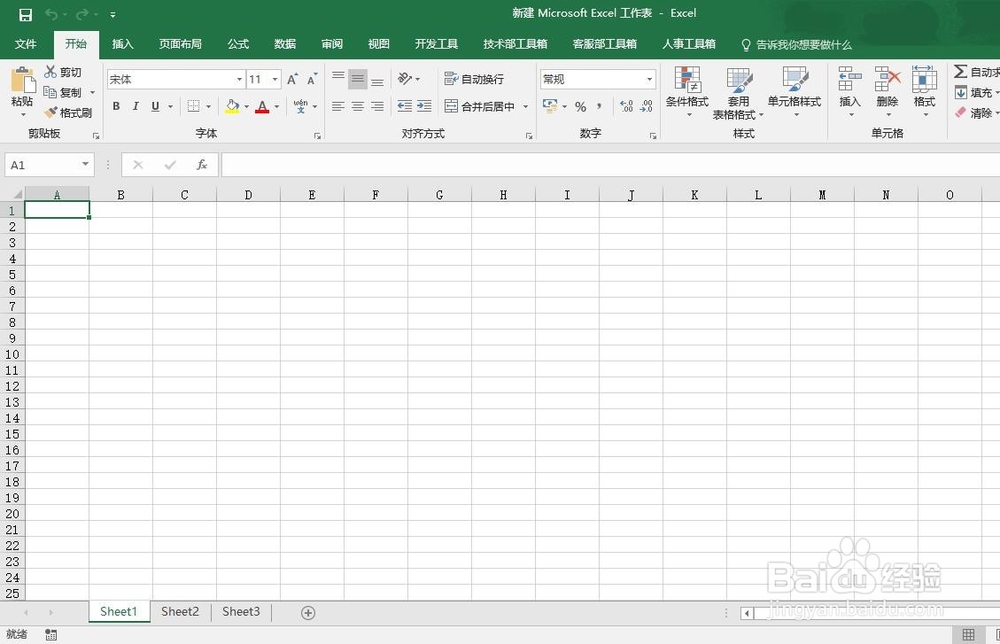Click the column D header
This screenshot has width=1000, height=644.
[248, 195]
